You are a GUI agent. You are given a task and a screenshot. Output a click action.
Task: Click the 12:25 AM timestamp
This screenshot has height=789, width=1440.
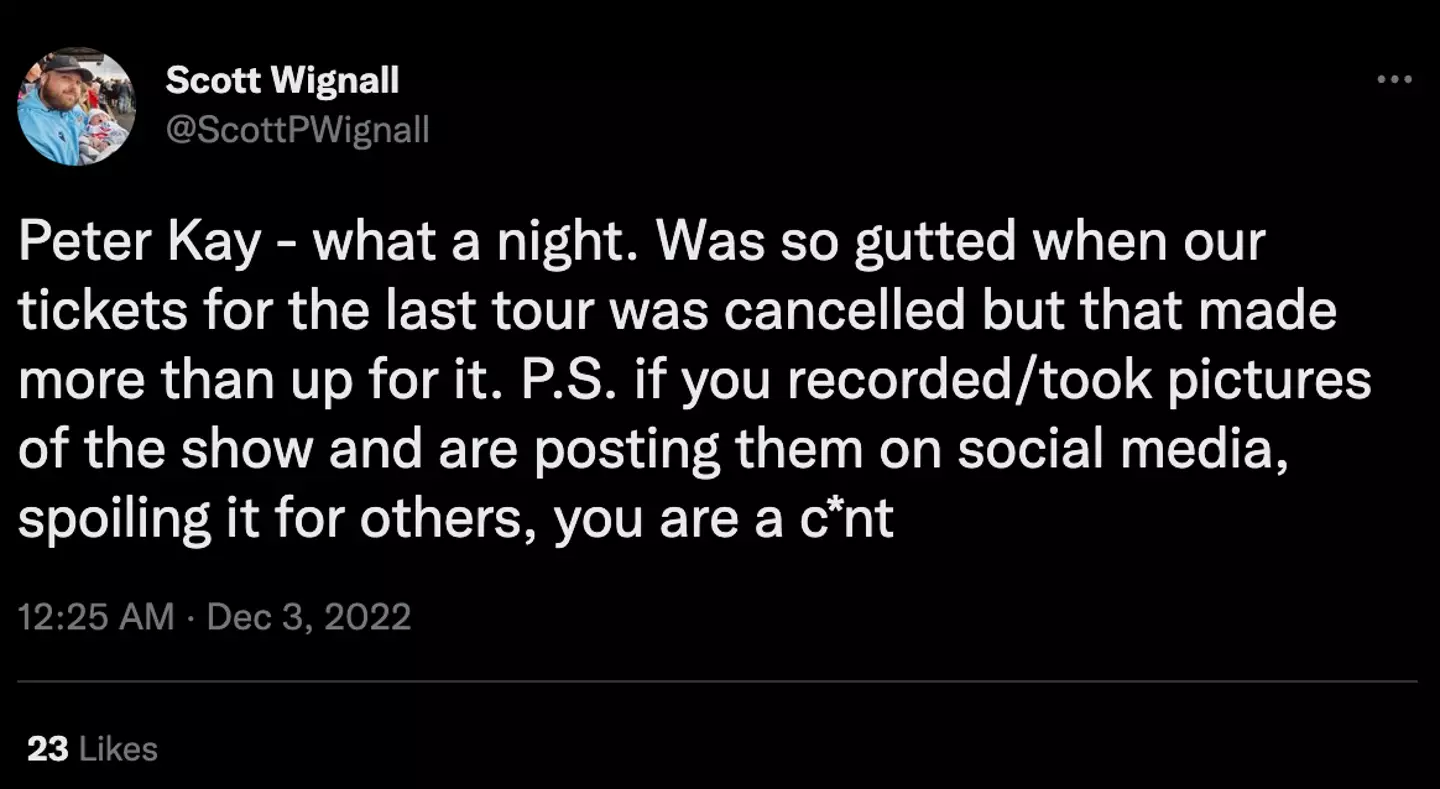(96, 616)
